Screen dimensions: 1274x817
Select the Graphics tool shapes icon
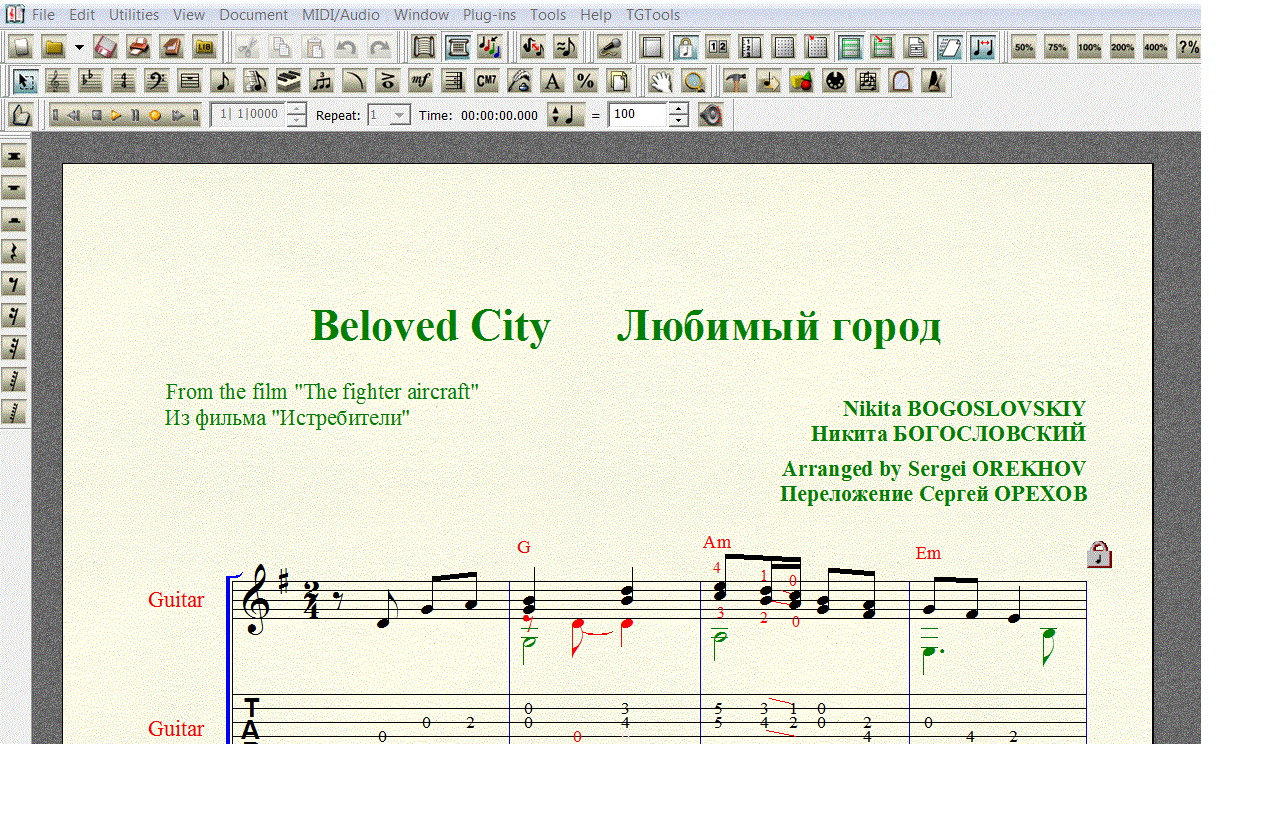[x=802, y=81]
